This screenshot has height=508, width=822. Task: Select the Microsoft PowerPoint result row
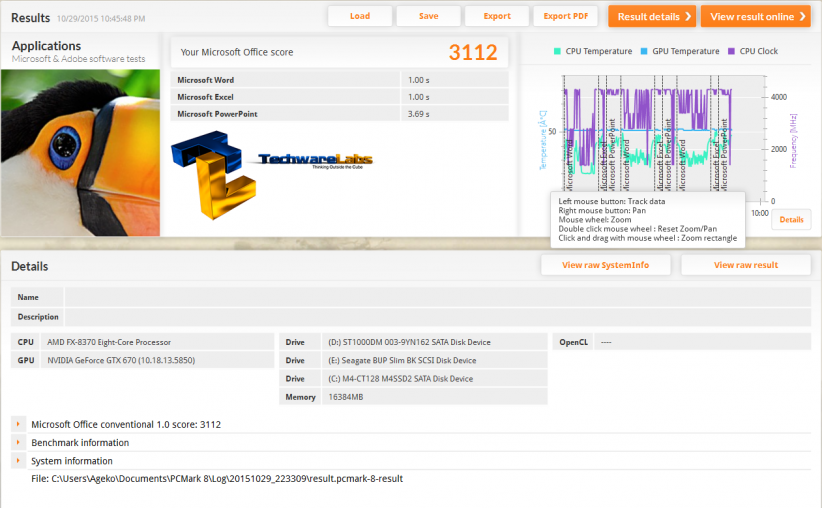pyautogui.click(x=339, y=114)
